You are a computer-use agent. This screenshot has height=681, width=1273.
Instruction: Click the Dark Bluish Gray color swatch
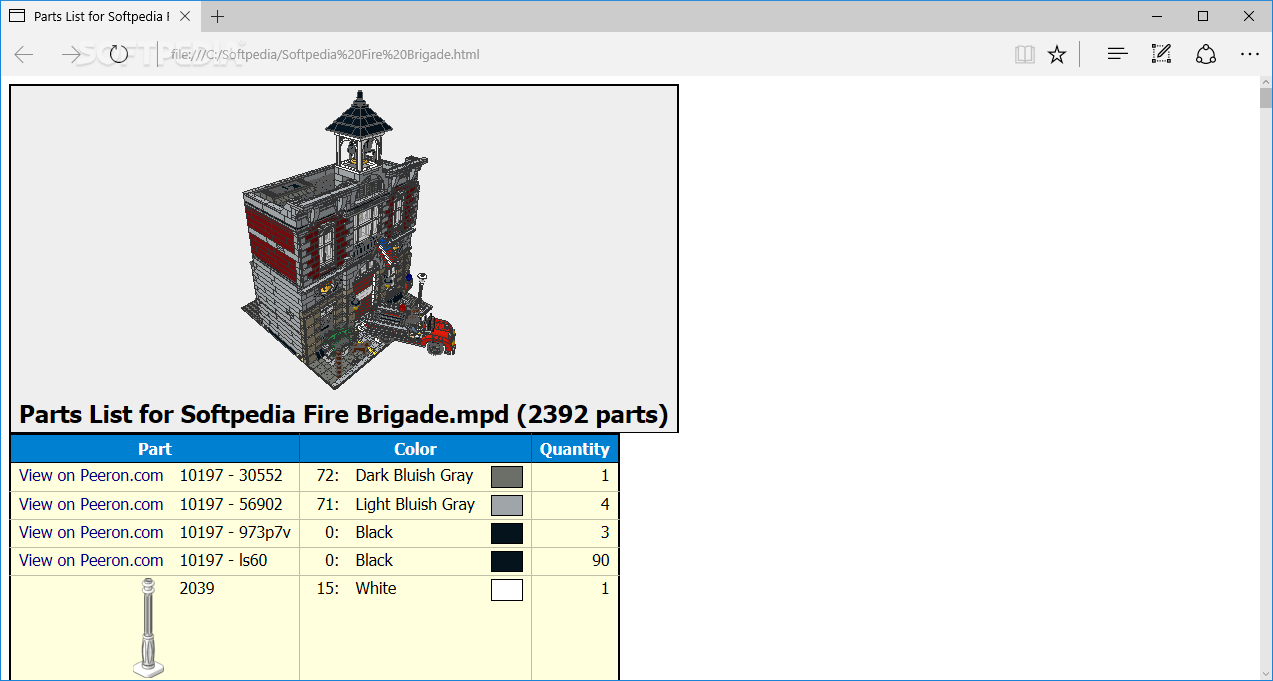507,477
